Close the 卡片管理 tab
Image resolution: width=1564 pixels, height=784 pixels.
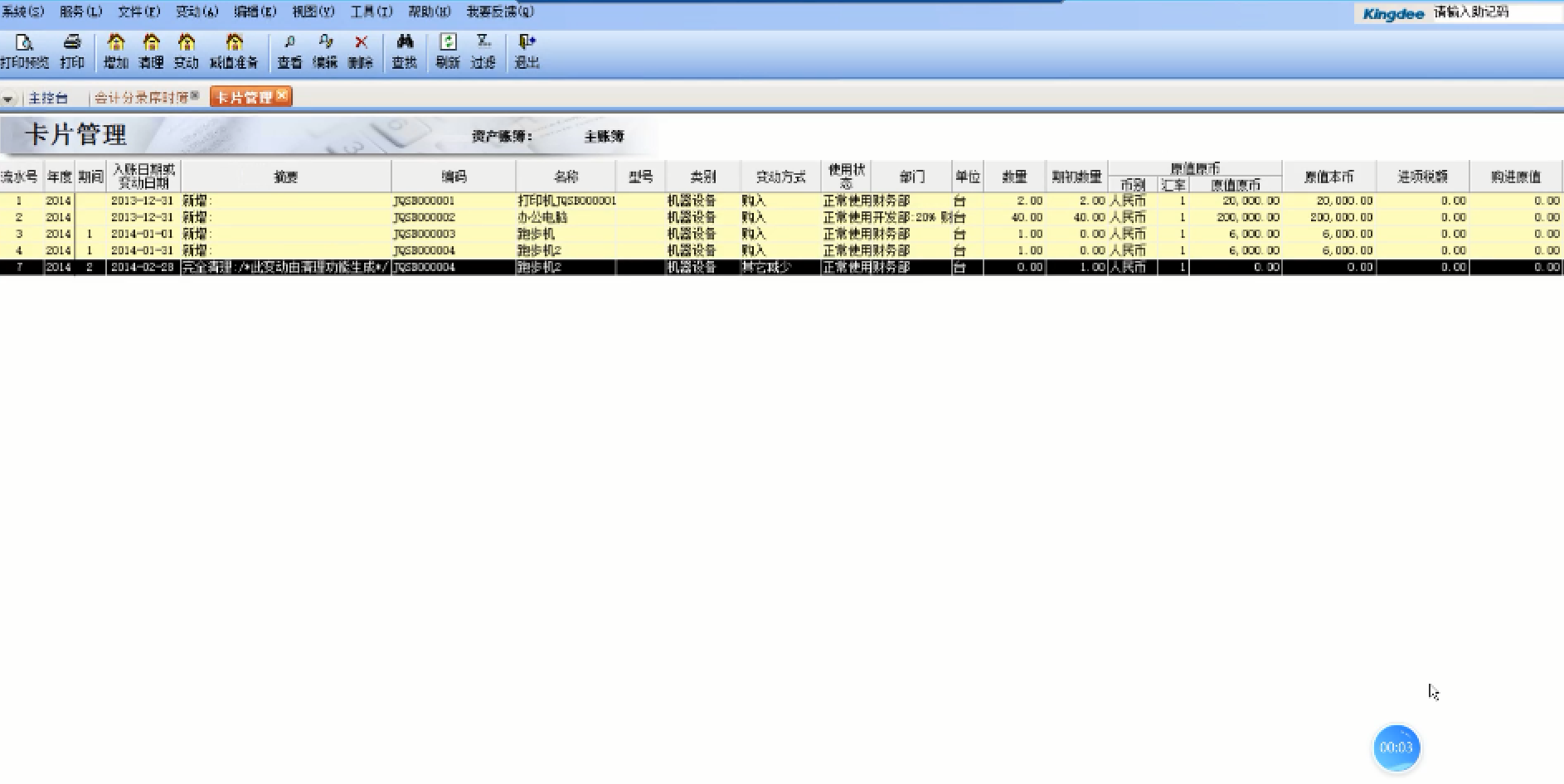(282, 96)
